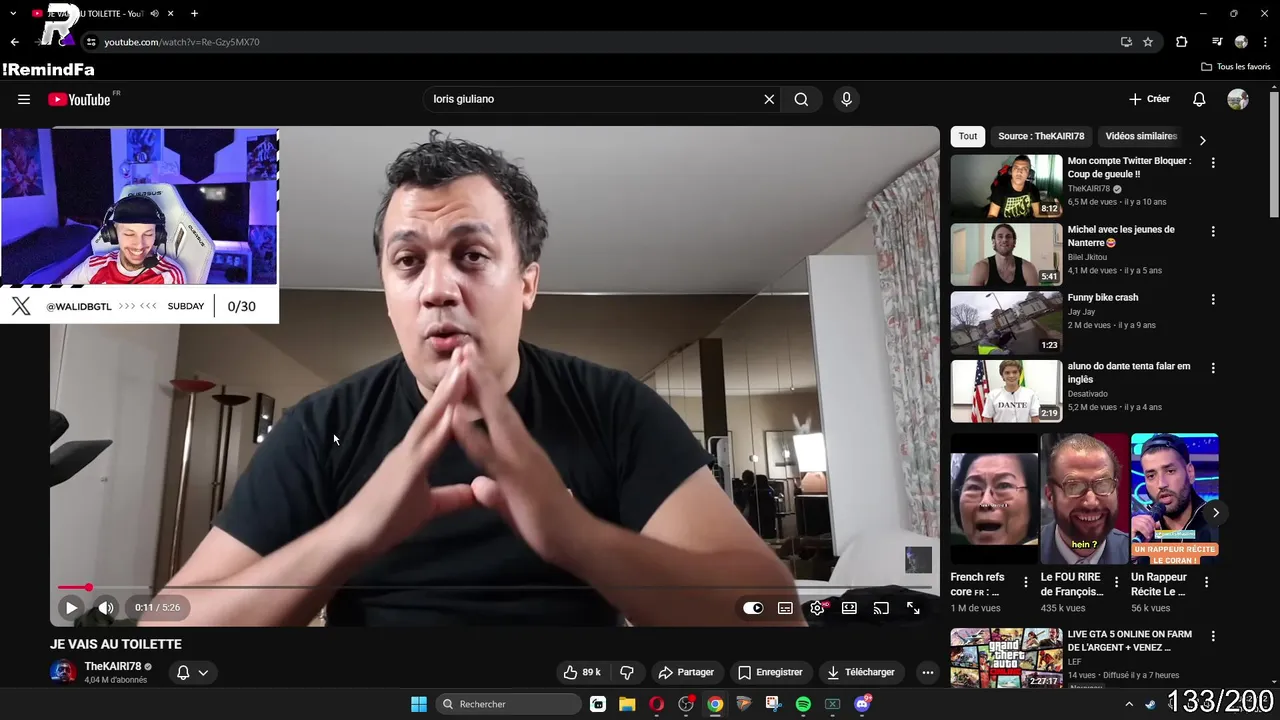Open YouTube notifications bell in header

coord(1199,99)
